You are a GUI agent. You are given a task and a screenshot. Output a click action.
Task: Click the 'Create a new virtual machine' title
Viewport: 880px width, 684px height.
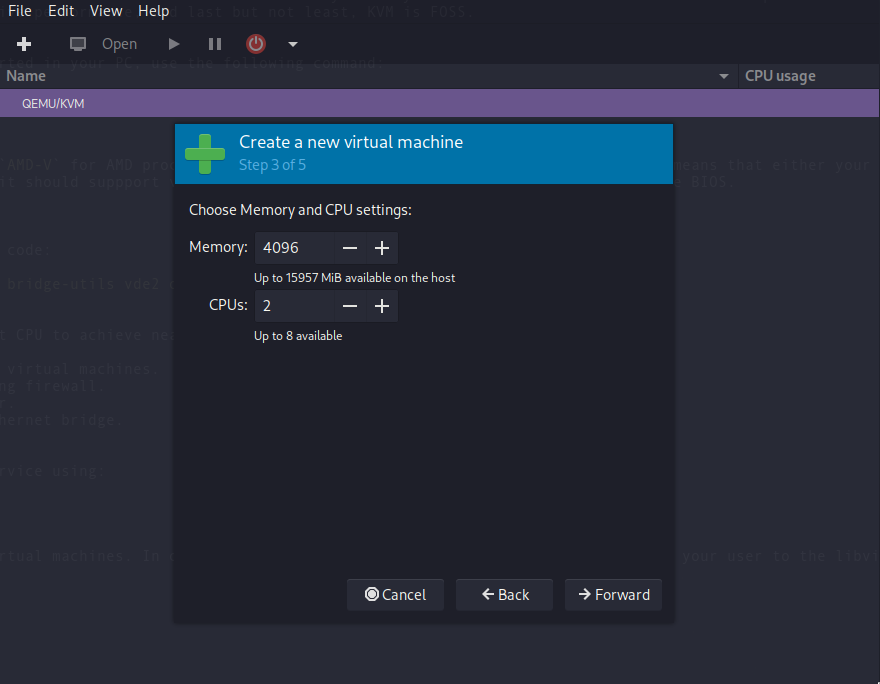[351, 142]
